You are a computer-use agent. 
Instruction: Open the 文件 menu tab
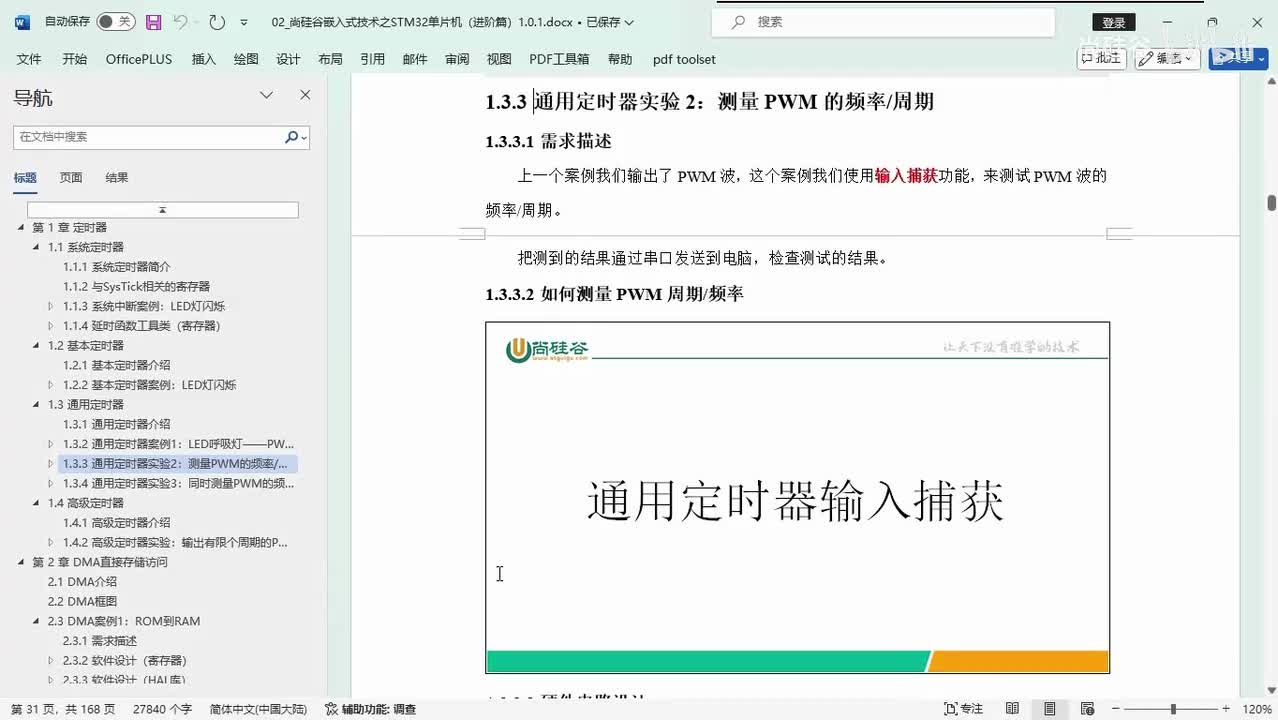click(x=29, y=59)
